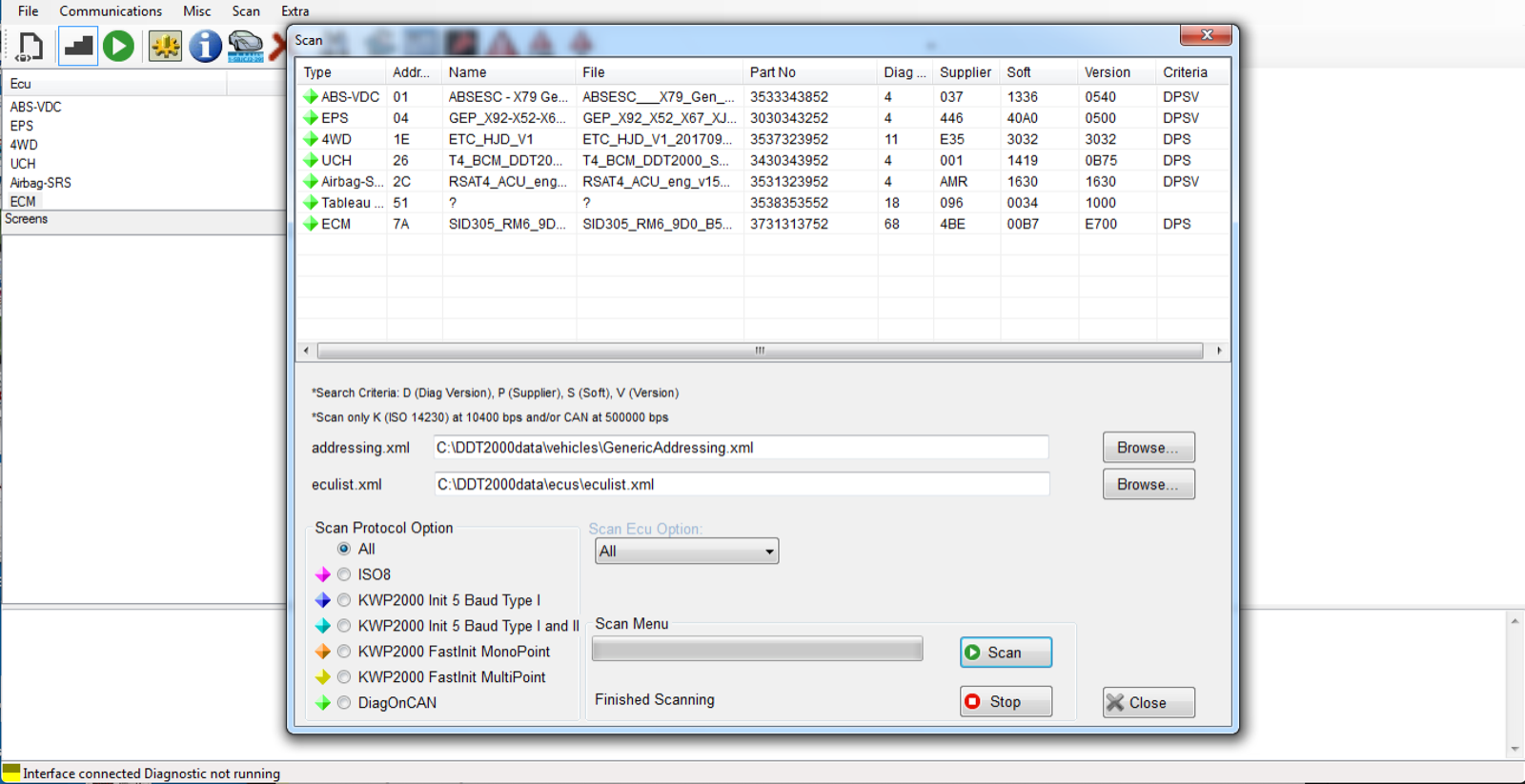Select ECM in the Ecu list panel
Viewport: 1525px width, 784px height.
[24, 202]
